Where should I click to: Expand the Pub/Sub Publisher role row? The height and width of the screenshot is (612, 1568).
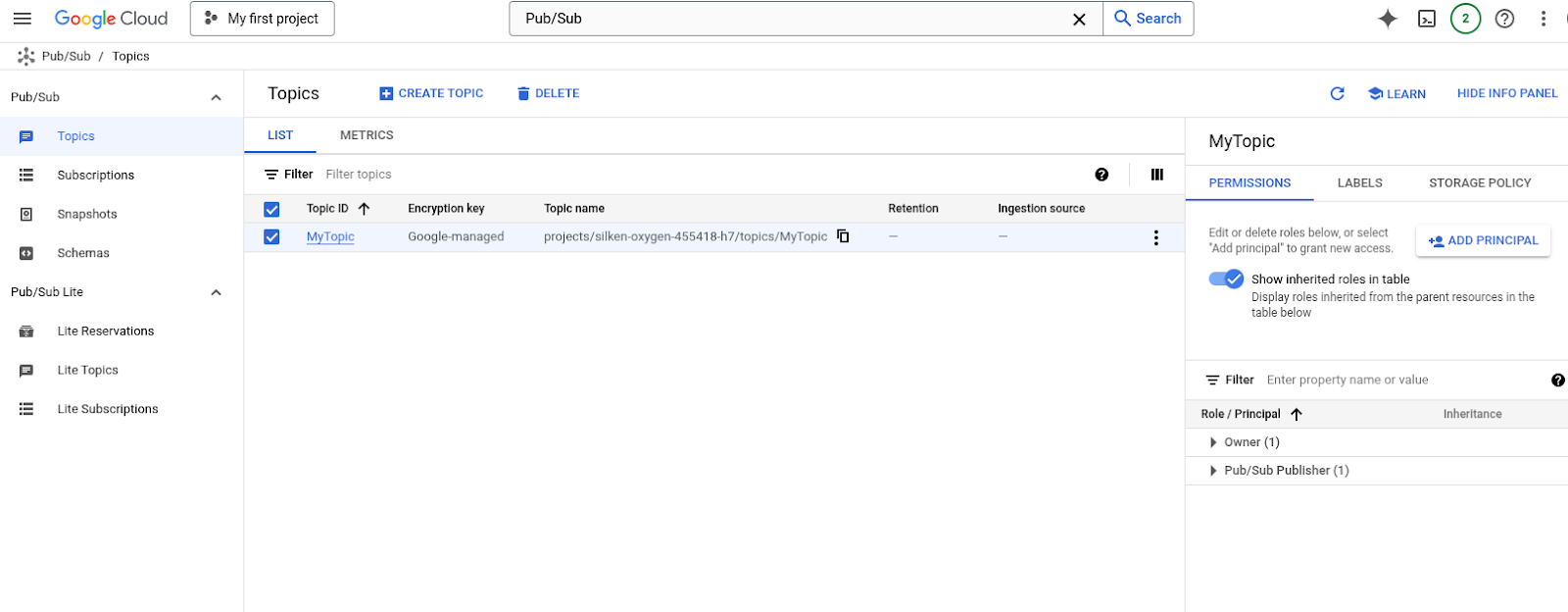click(1213, 471)
